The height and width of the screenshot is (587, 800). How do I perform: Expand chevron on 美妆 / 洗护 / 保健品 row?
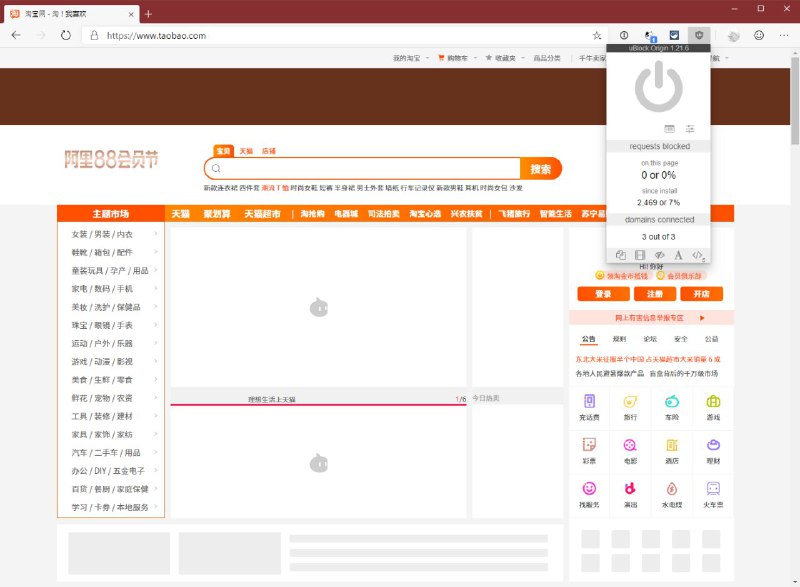[156, 307]
